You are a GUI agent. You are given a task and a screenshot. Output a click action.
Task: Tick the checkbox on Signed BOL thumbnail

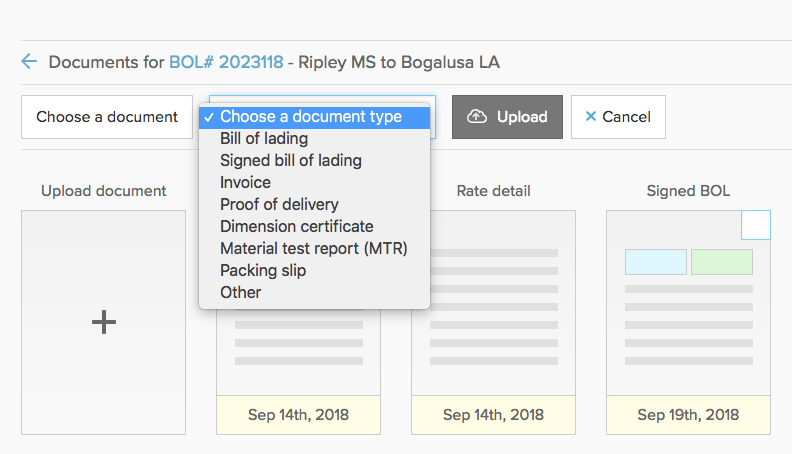756,225
